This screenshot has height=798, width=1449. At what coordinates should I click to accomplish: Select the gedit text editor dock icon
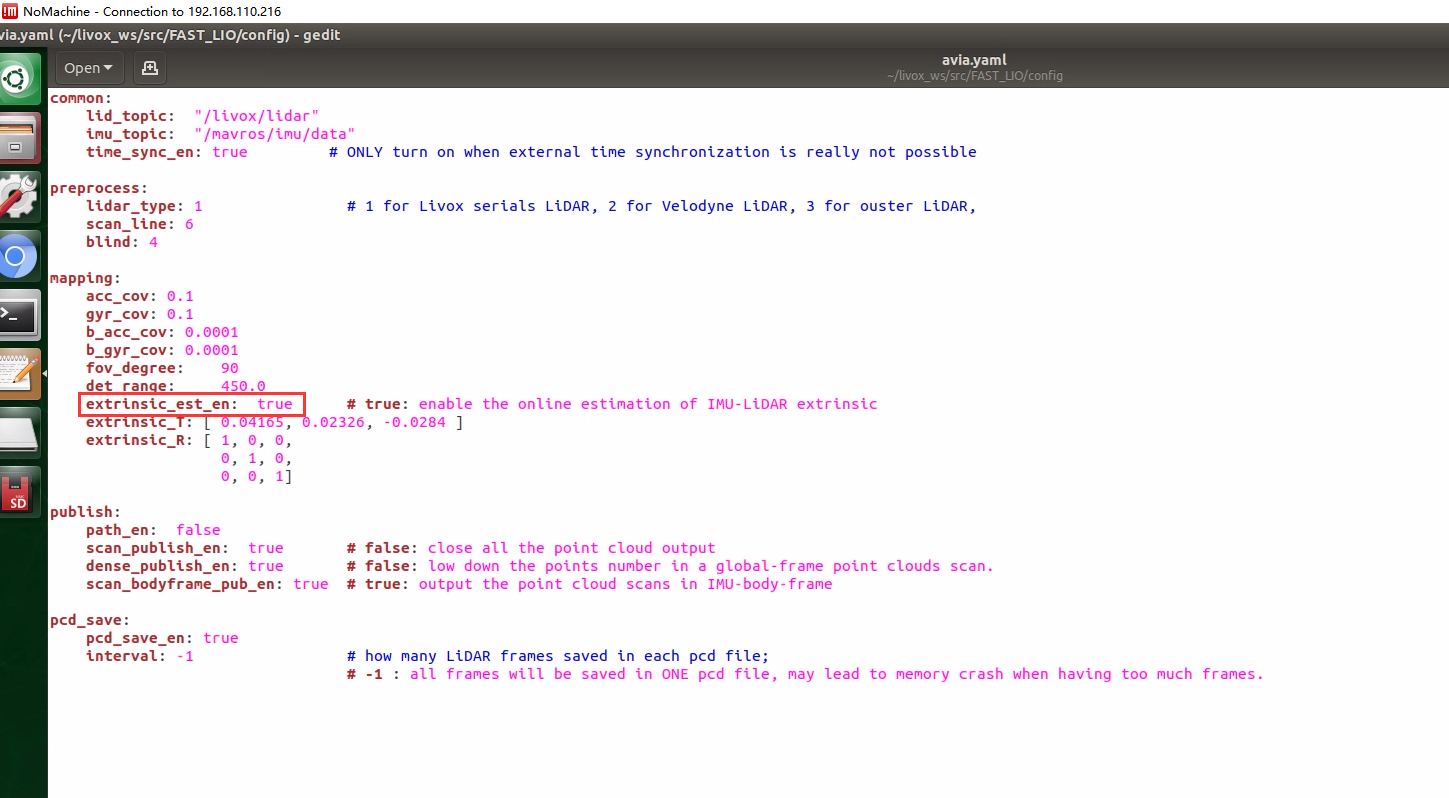(x=20, y=374)
